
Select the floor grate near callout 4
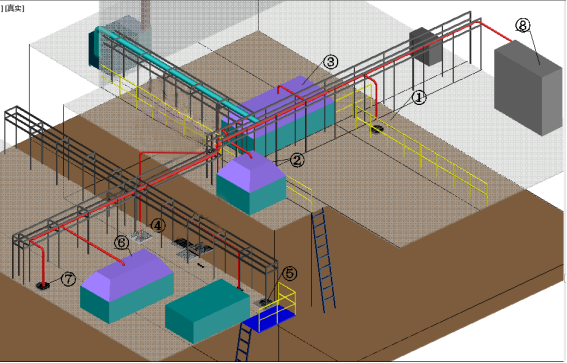click(x=141, y=236)
